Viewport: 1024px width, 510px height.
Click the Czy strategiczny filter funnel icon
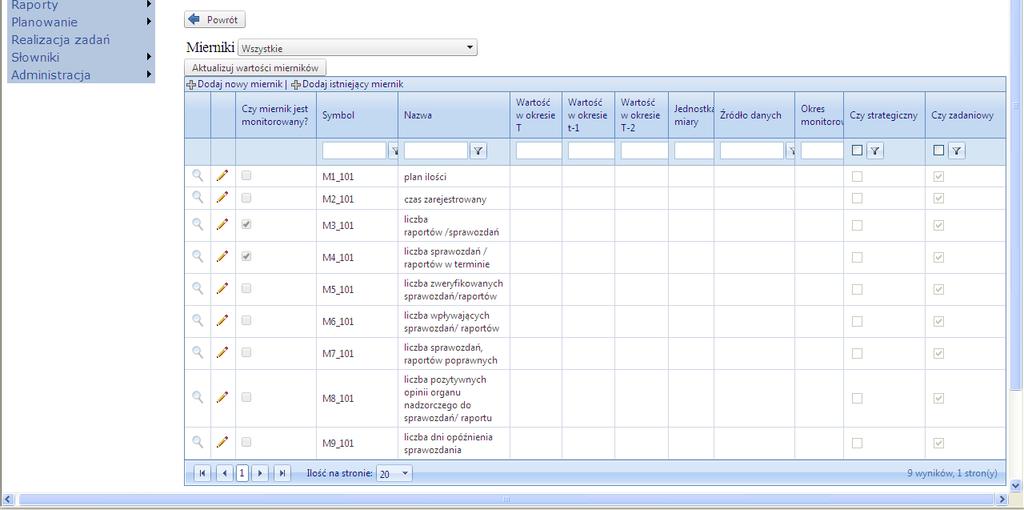coord(874,151)
